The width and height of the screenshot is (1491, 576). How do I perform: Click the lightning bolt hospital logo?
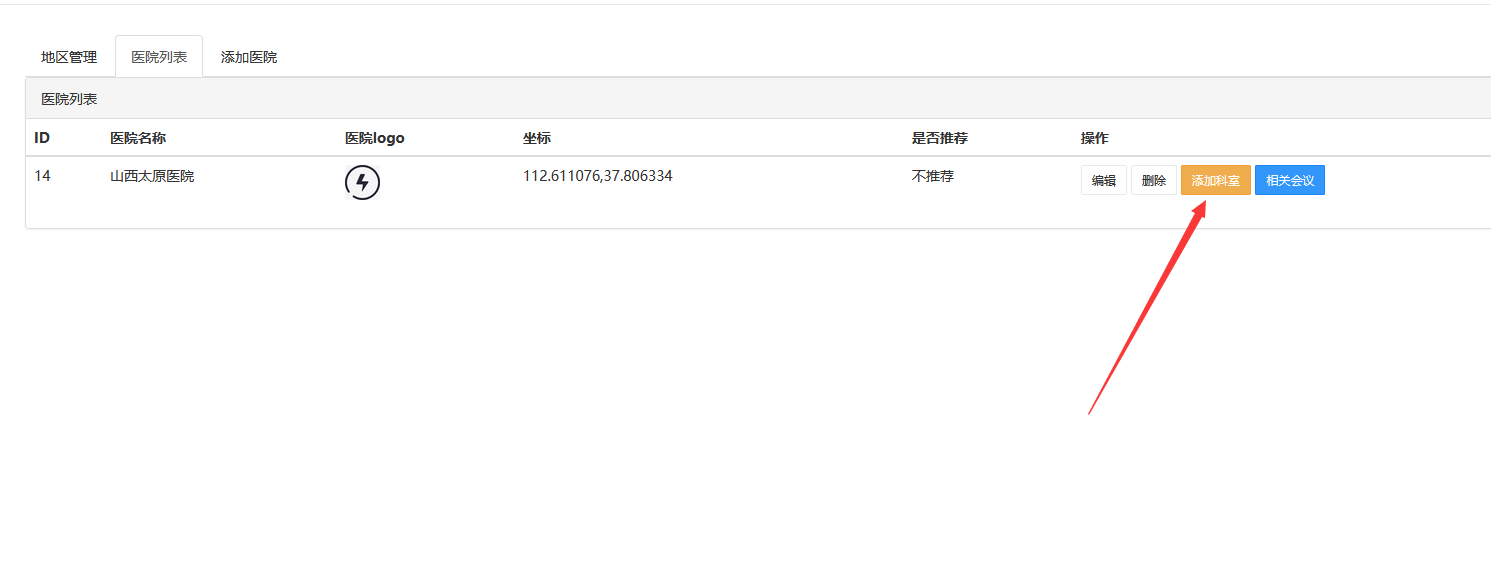coord(362,183)
